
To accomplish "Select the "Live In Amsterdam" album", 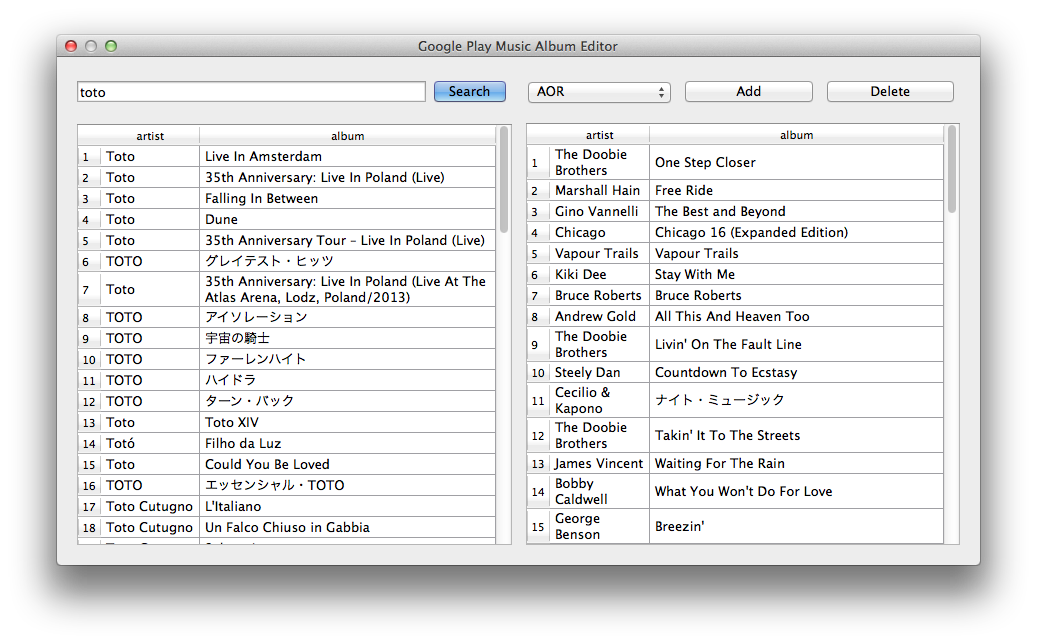I will coord(348,157).
